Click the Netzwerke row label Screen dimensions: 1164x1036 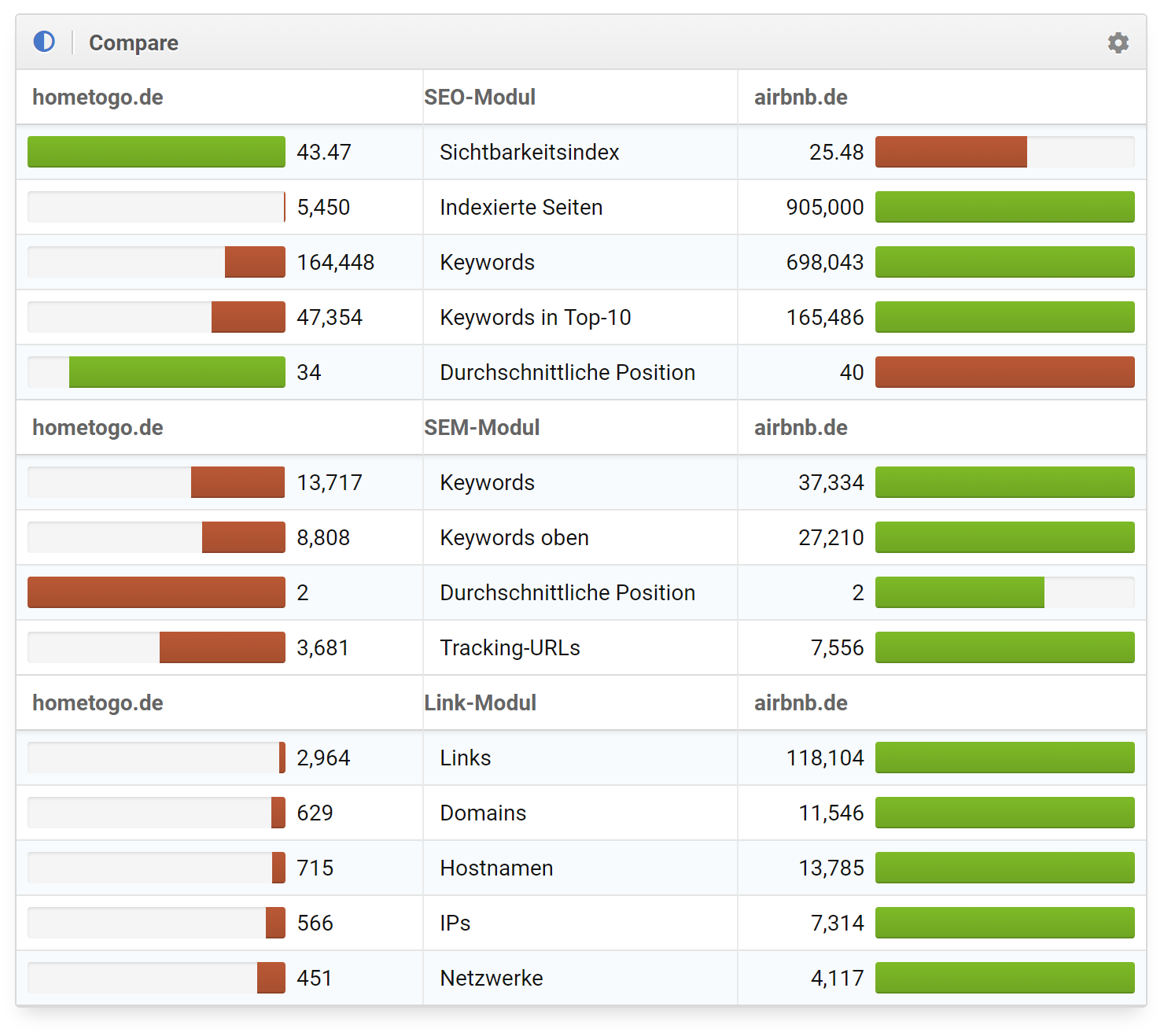(x=491, y=979)
